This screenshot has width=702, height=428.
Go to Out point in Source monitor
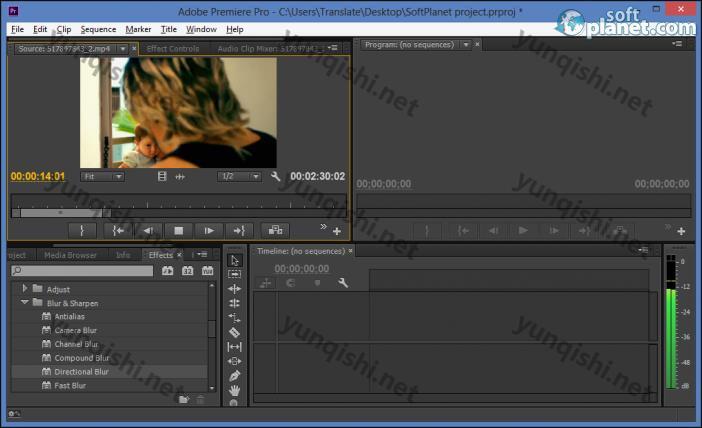239,231
